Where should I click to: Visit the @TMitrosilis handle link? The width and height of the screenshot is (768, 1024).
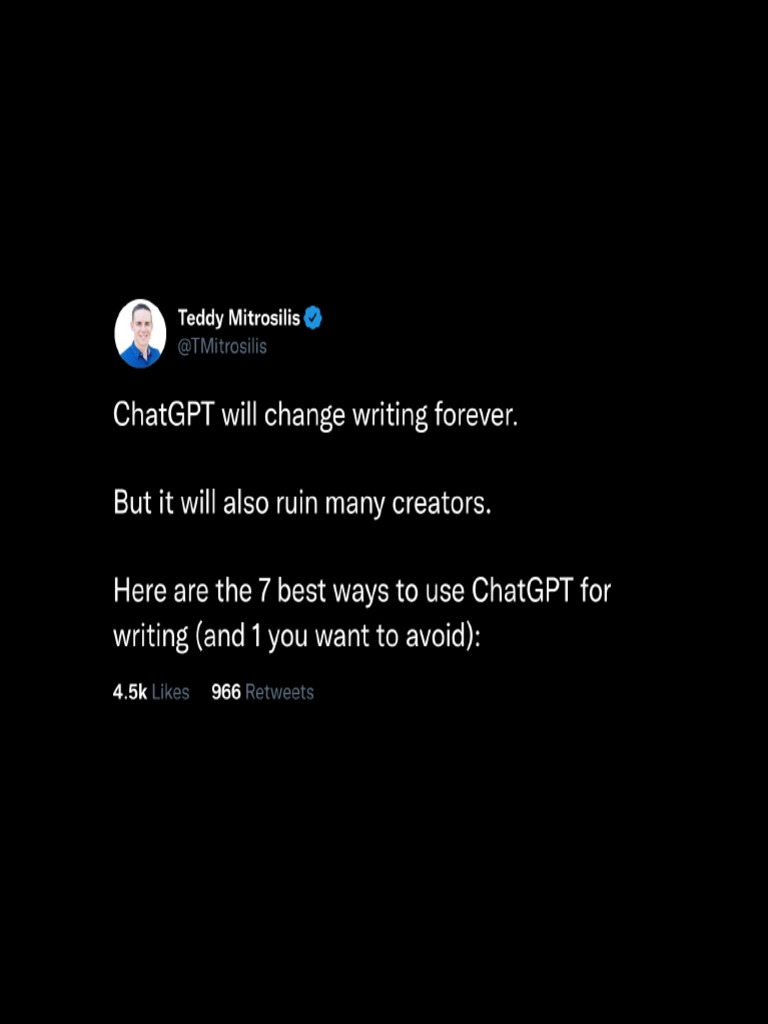click(x=223, y=347)
